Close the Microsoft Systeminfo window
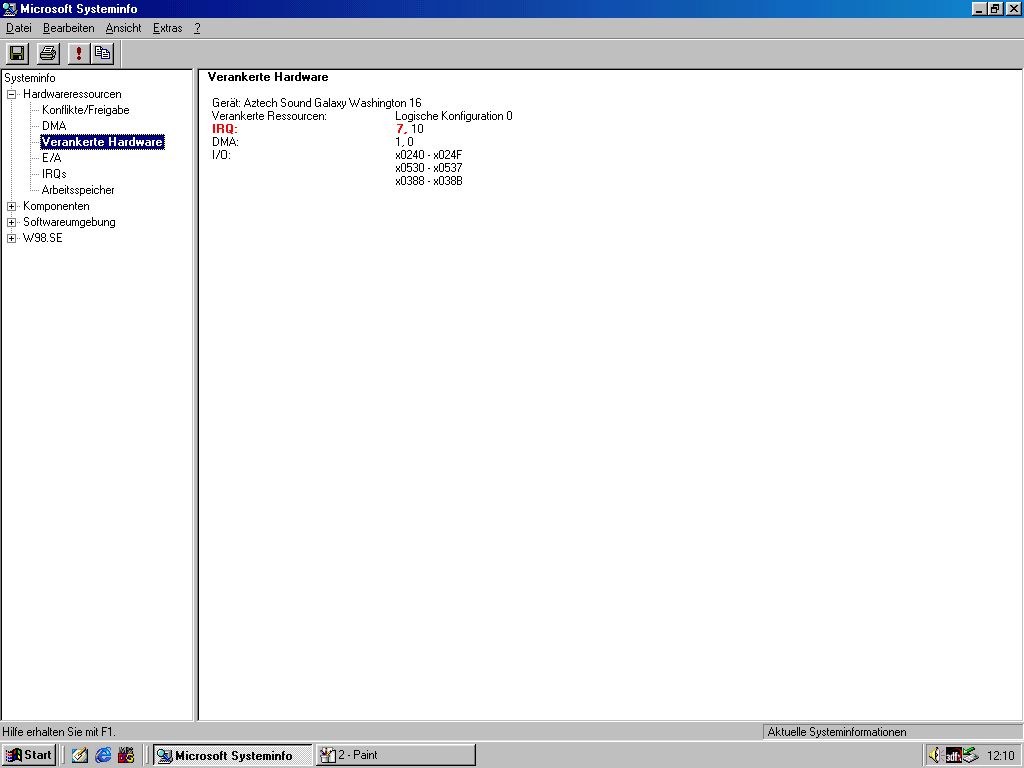Image resolution: width=1024 pixels, height=768 pixels. pos(1013,8)
